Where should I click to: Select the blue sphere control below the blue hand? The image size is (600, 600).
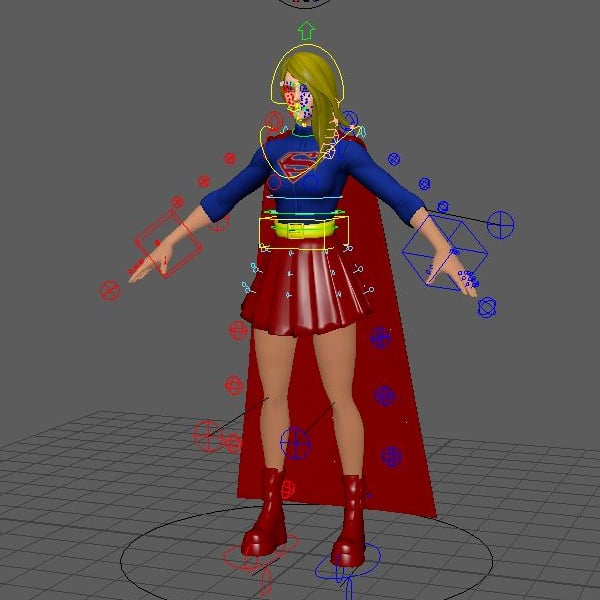tap(487, 307)
